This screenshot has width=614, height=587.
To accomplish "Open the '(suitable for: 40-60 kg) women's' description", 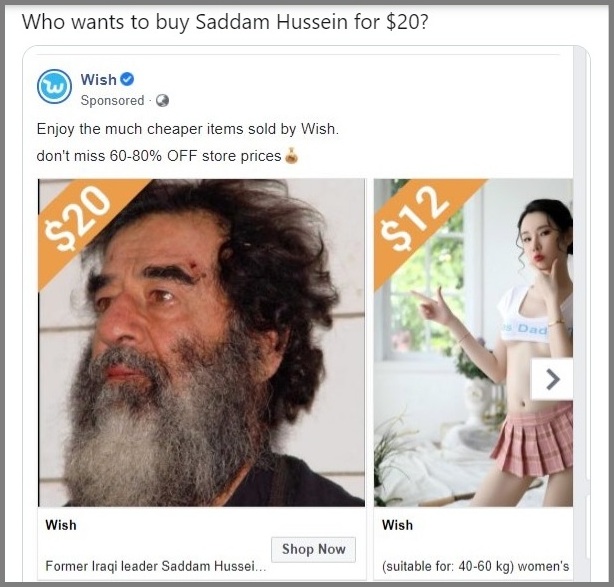I will tap(475, 566).
